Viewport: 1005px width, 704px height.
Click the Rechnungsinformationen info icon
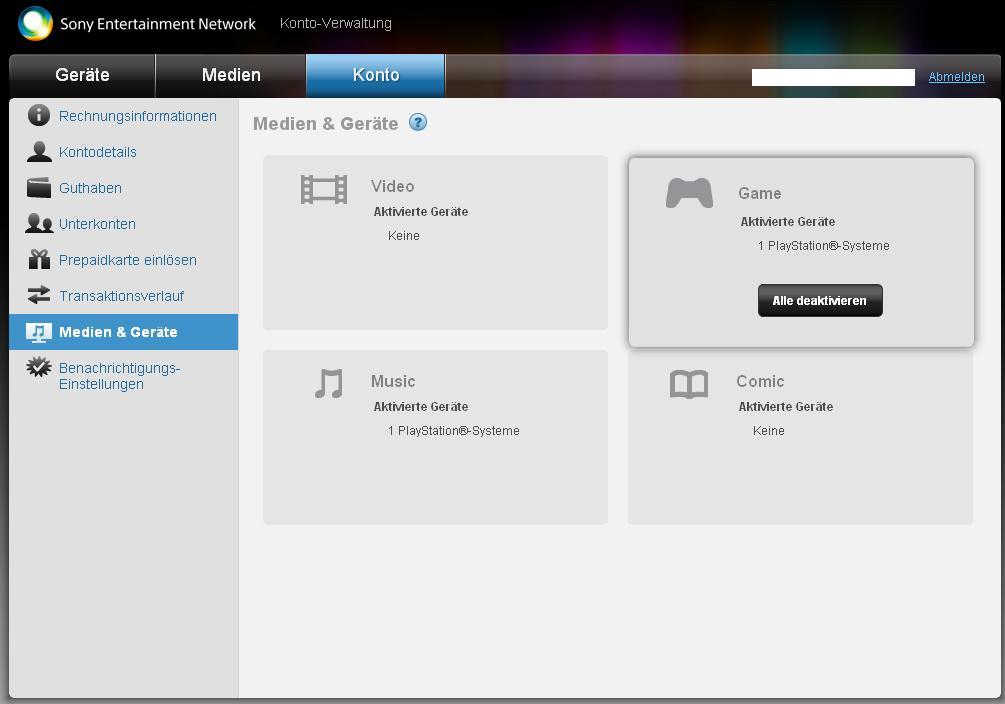(39, 115)
